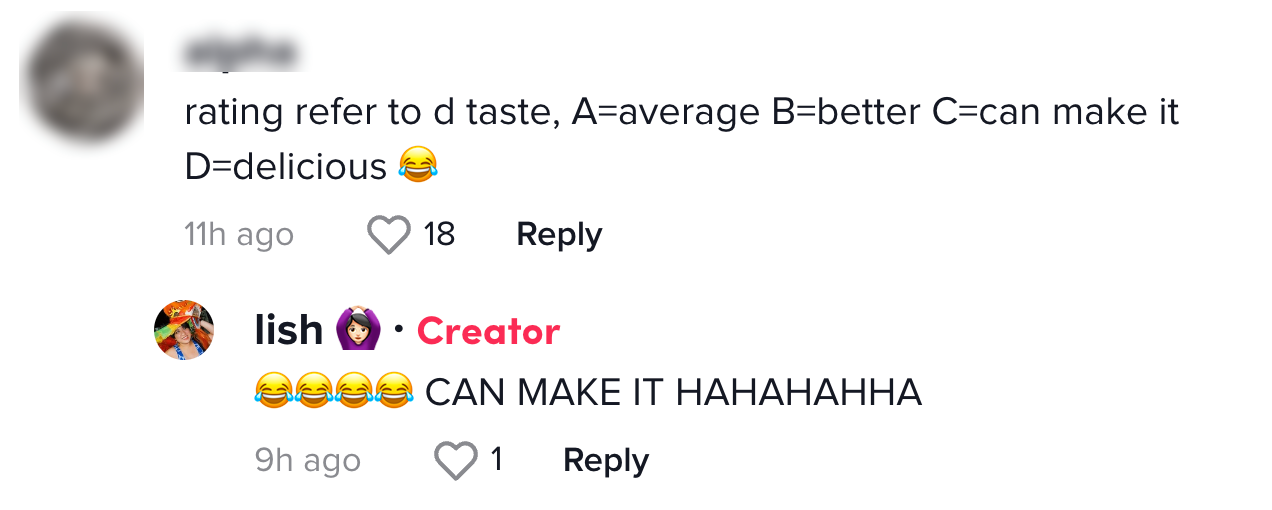Click the text CAN MAKE IT HAHAHAHHA
This screenshot has width=1272, height=510.
(673, 392)
